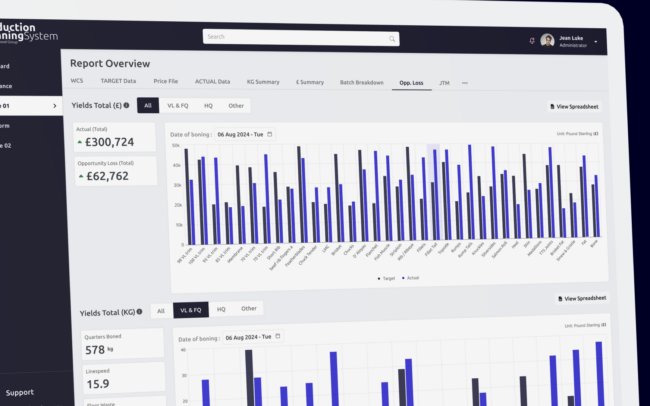Select All filter for Yields Total (£)
Image resolution: width=650 pixels, height=406 pixels.
click(x=148, y=105)
